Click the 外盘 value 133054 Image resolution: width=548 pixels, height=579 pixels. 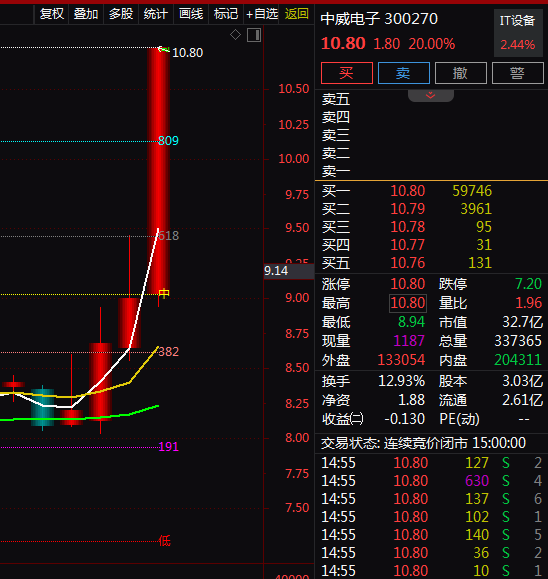(401, 360)
